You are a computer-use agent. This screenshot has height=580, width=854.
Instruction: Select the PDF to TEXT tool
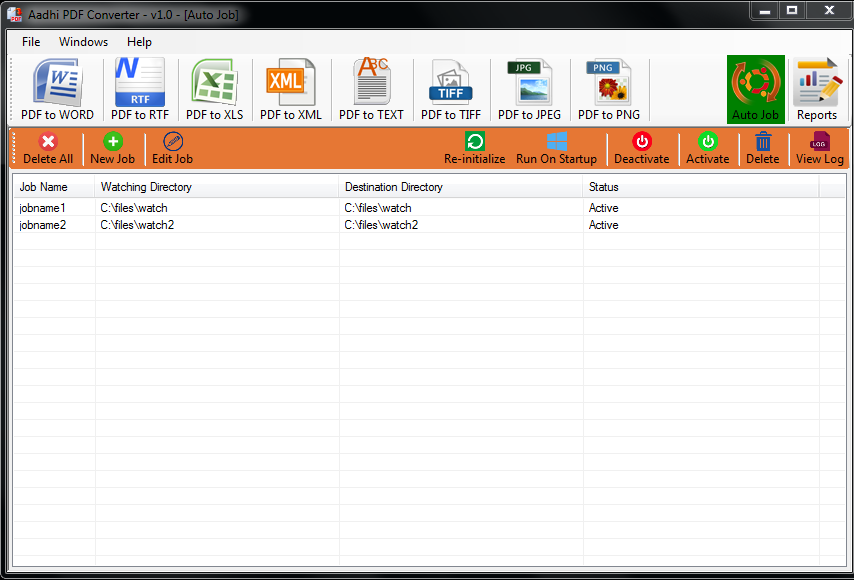(x=371, y=88)
